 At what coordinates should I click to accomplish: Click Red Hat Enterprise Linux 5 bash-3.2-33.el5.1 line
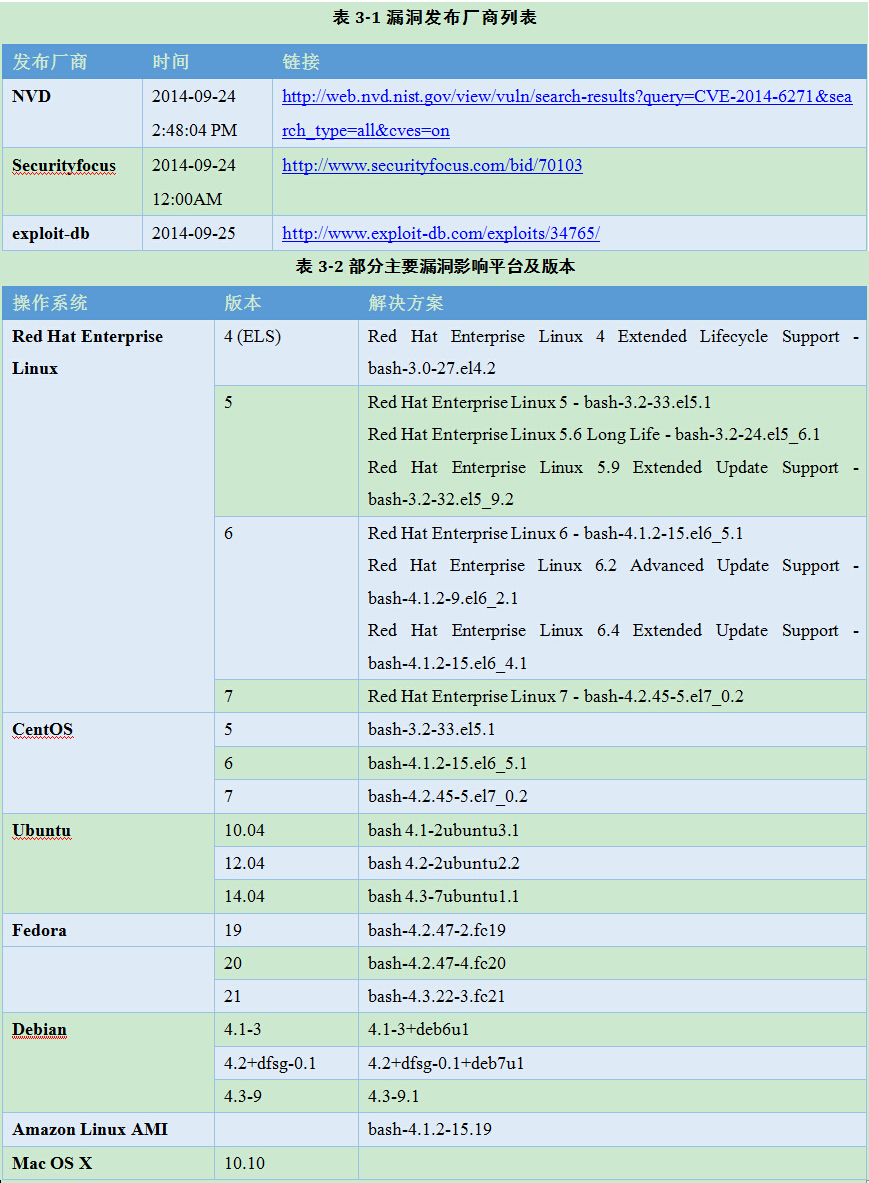(539, 402)
